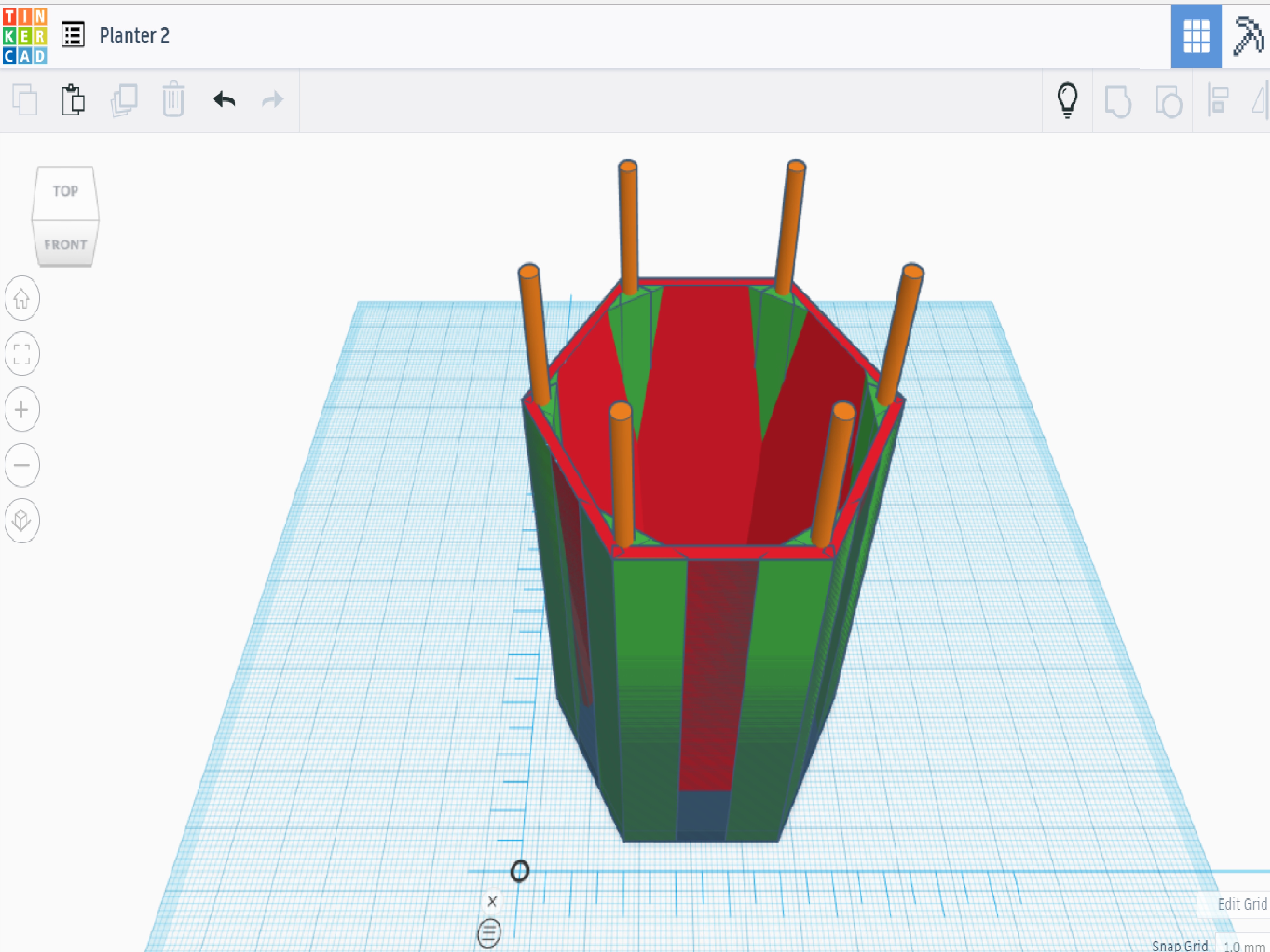1270x952 pixels.
Task: Switch to the 3D design grid view
Action: 1197,36
